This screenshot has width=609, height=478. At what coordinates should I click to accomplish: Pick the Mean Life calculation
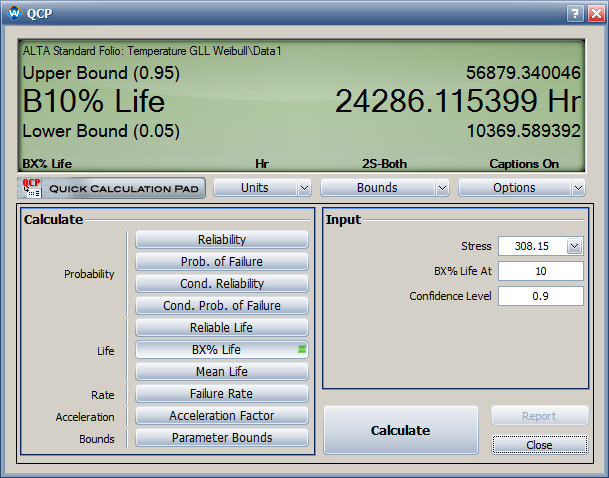coord(221,372)
